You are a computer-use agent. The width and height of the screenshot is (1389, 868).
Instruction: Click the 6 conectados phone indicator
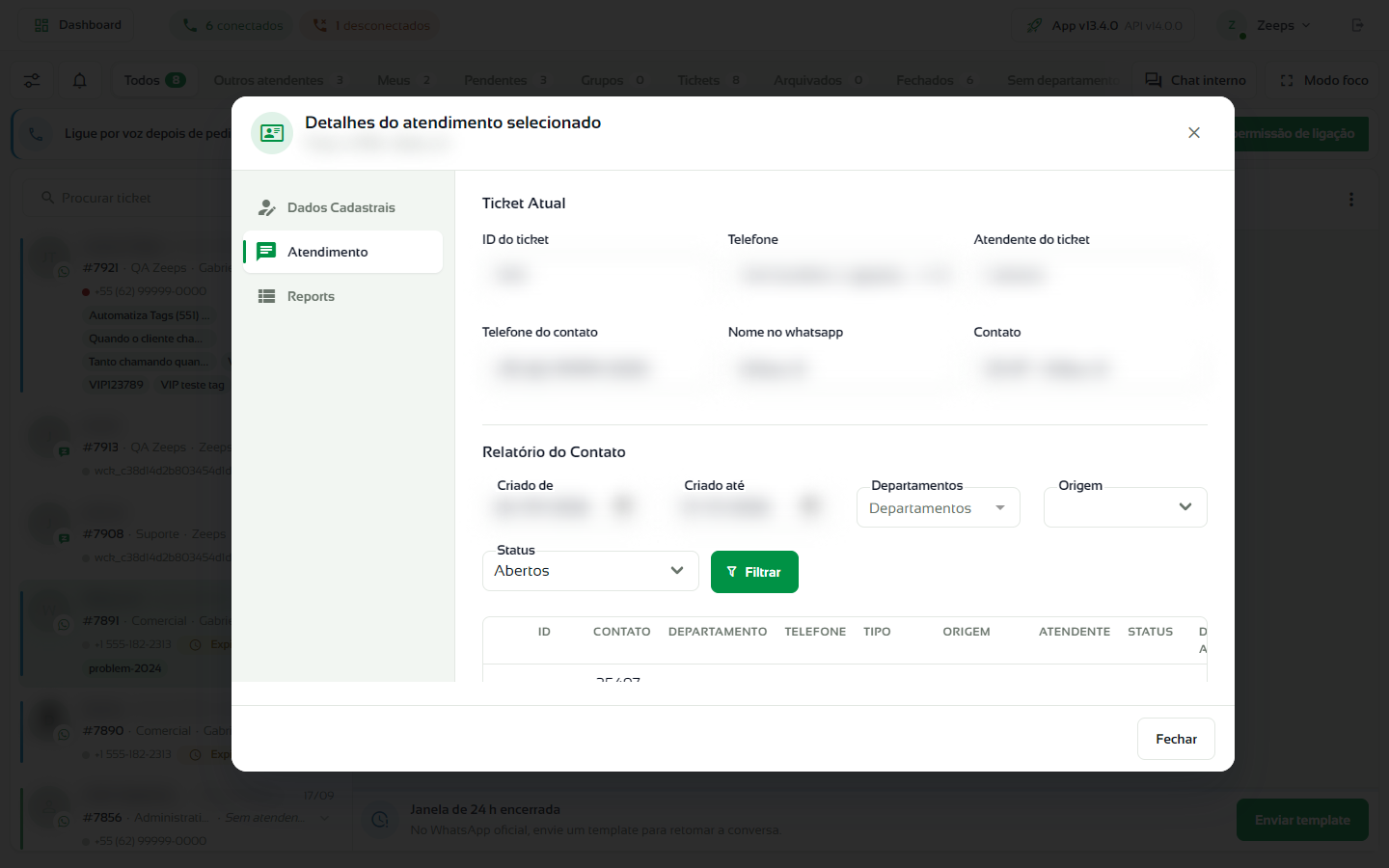(x=233, y=25)
